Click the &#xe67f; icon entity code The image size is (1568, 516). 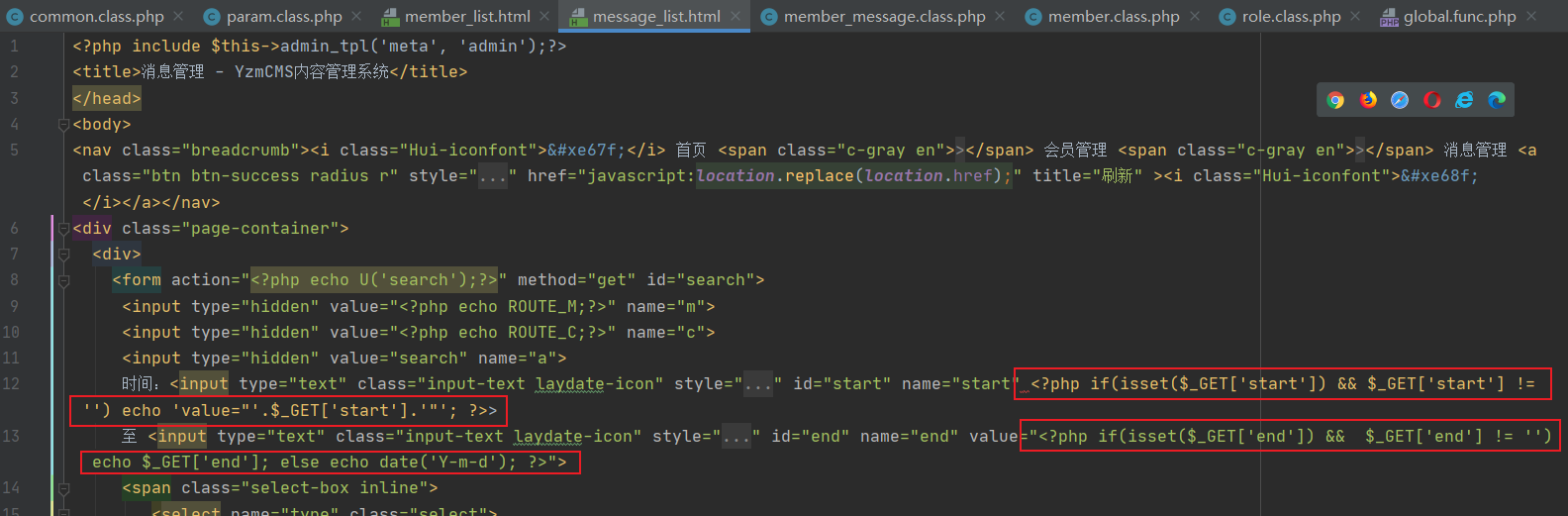tap(586, 151)
